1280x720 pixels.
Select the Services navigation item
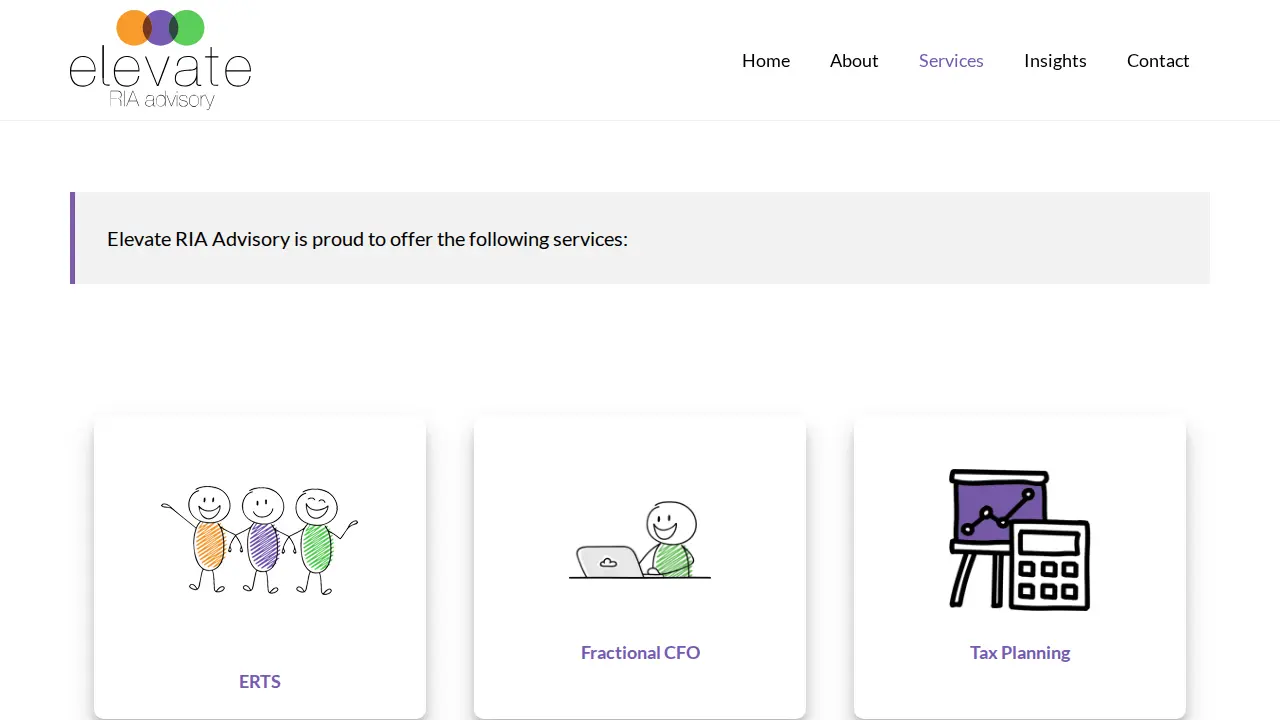click(x=951, y=61)
